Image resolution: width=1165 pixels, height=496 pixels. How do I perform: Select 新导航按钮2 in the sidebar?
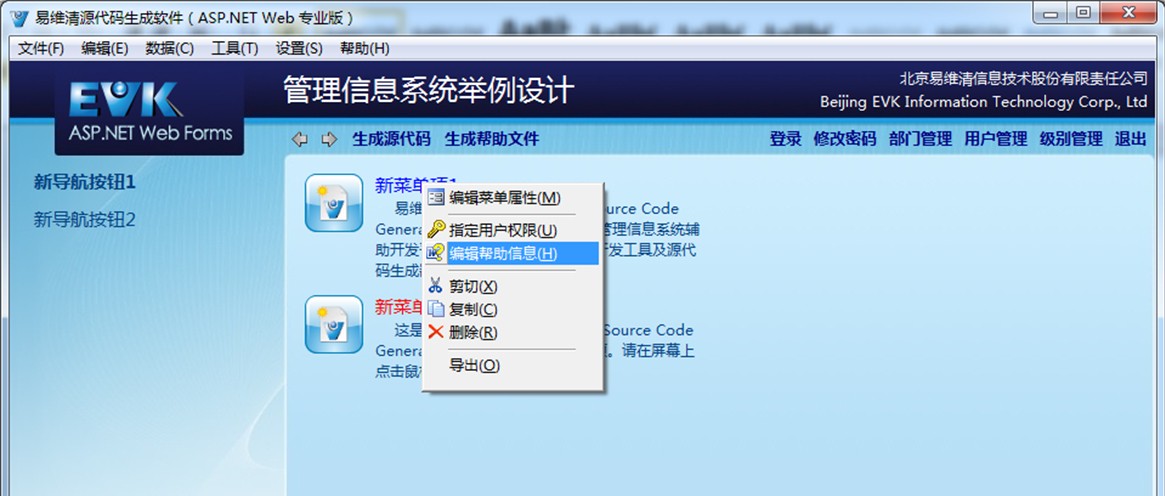pos(85,220)
